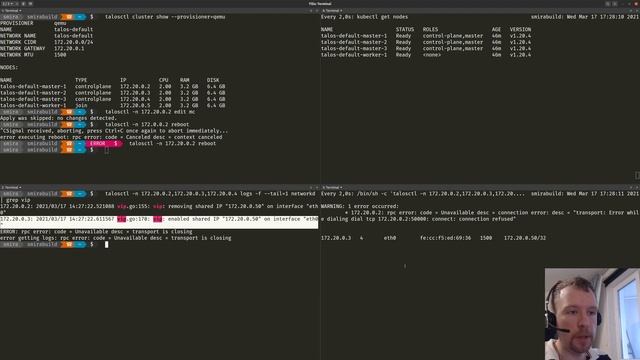Screen dimensions: 640x360
Task: Click 'WARNING: 1 error occurred:' line
Action: 360,206
